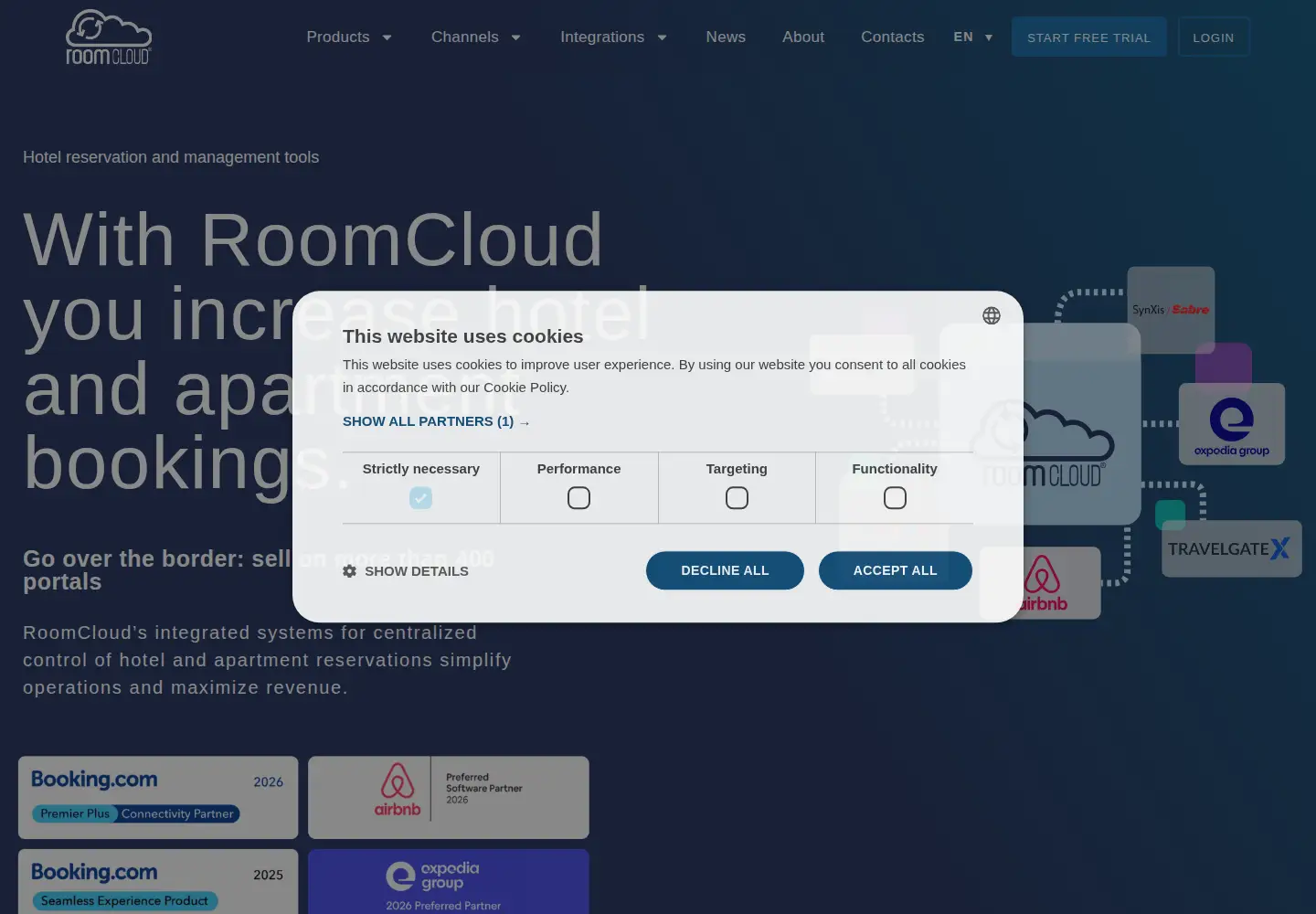Open Airbnb Preferred Software Partner badge
Image resolution: width=1316 pixels, height=914 pixels.
click(x=449, y=797)
